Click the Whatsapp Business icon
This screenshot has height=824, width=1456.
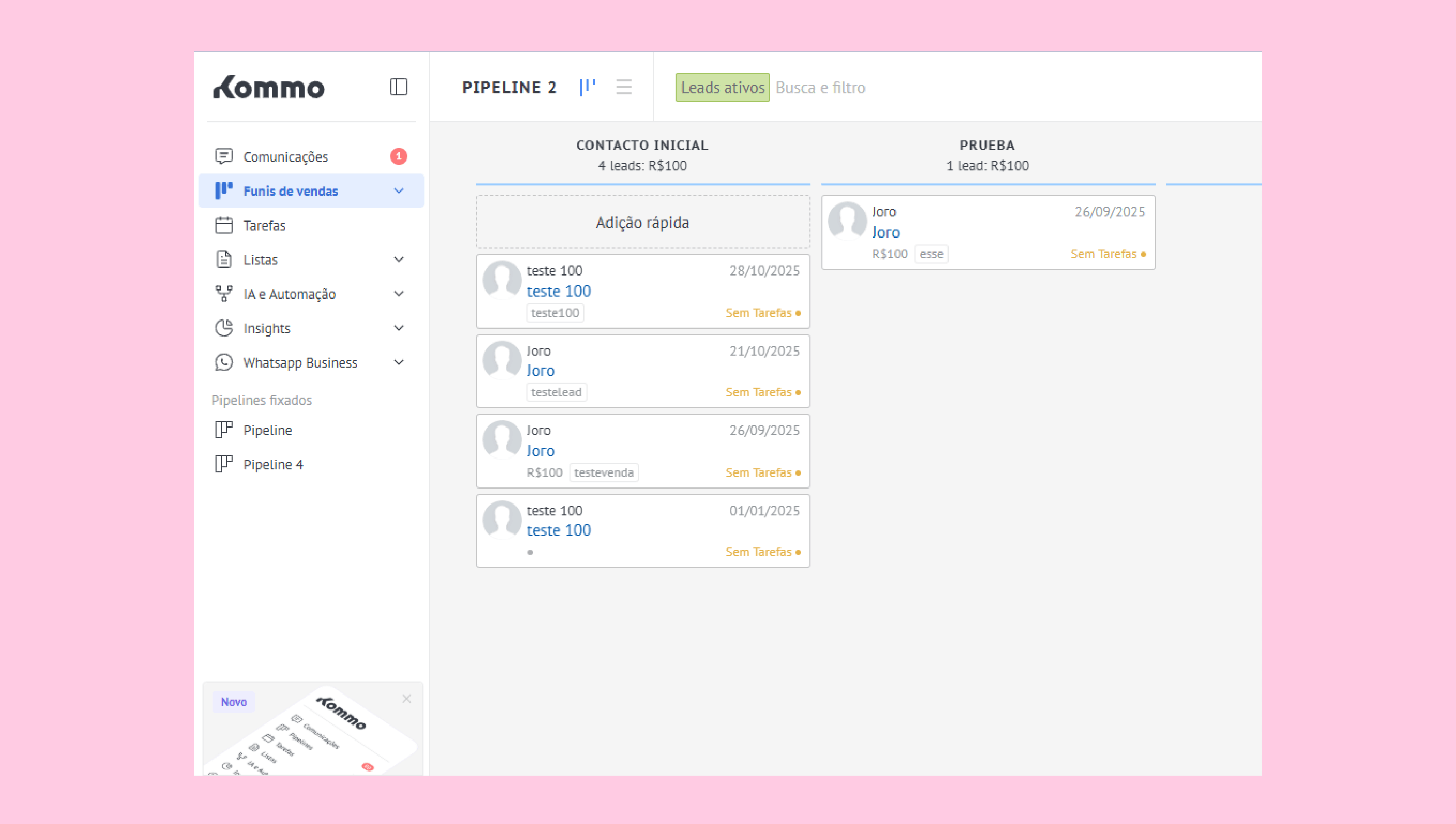click(x=224, y=363)
